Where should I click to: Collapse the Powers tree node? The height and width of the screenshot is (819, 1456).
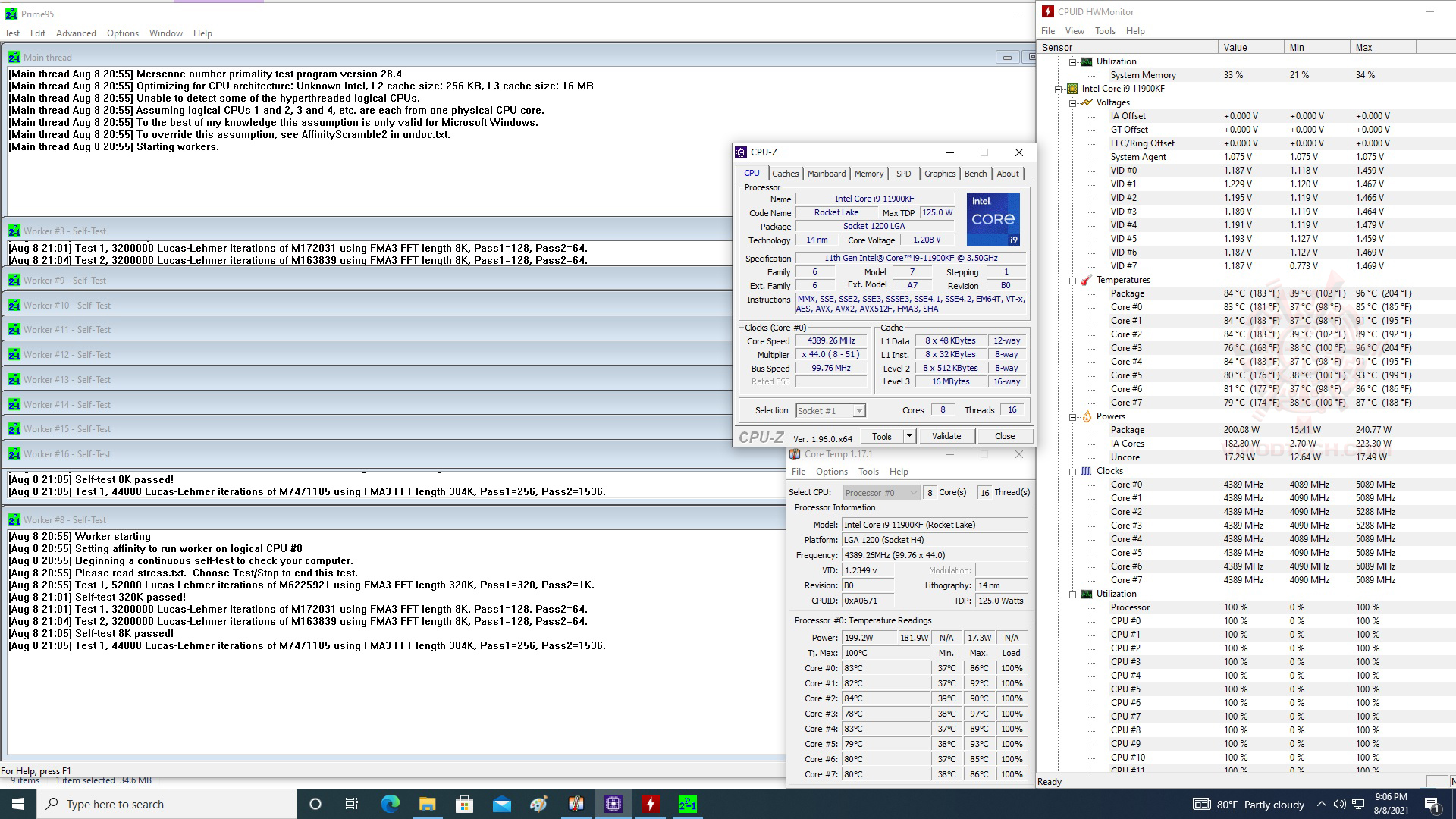[x=1073, y=416]
